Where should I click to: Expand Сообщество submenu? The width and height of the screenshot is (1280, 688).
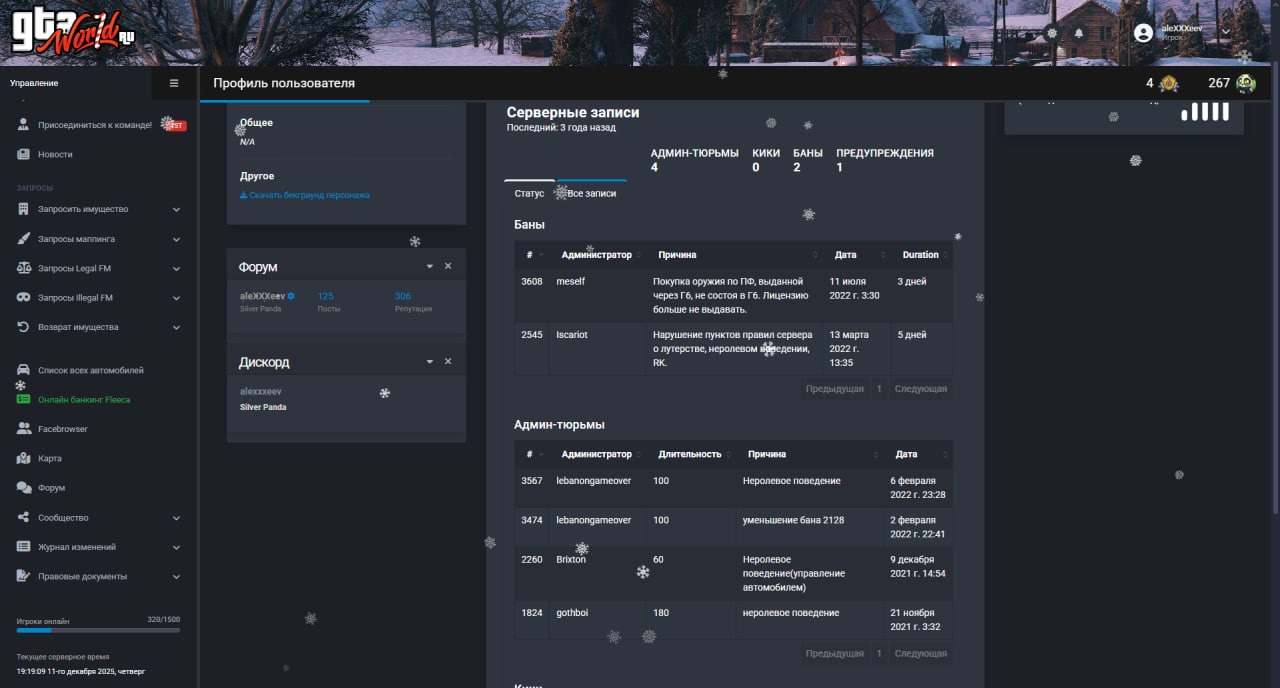tap(176, 517)
